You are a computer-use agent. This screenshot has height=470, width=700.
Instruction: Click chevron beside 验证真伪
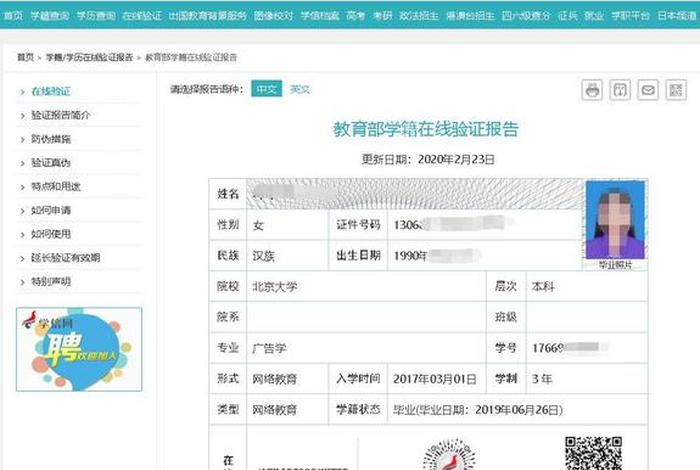click(22, 163)
